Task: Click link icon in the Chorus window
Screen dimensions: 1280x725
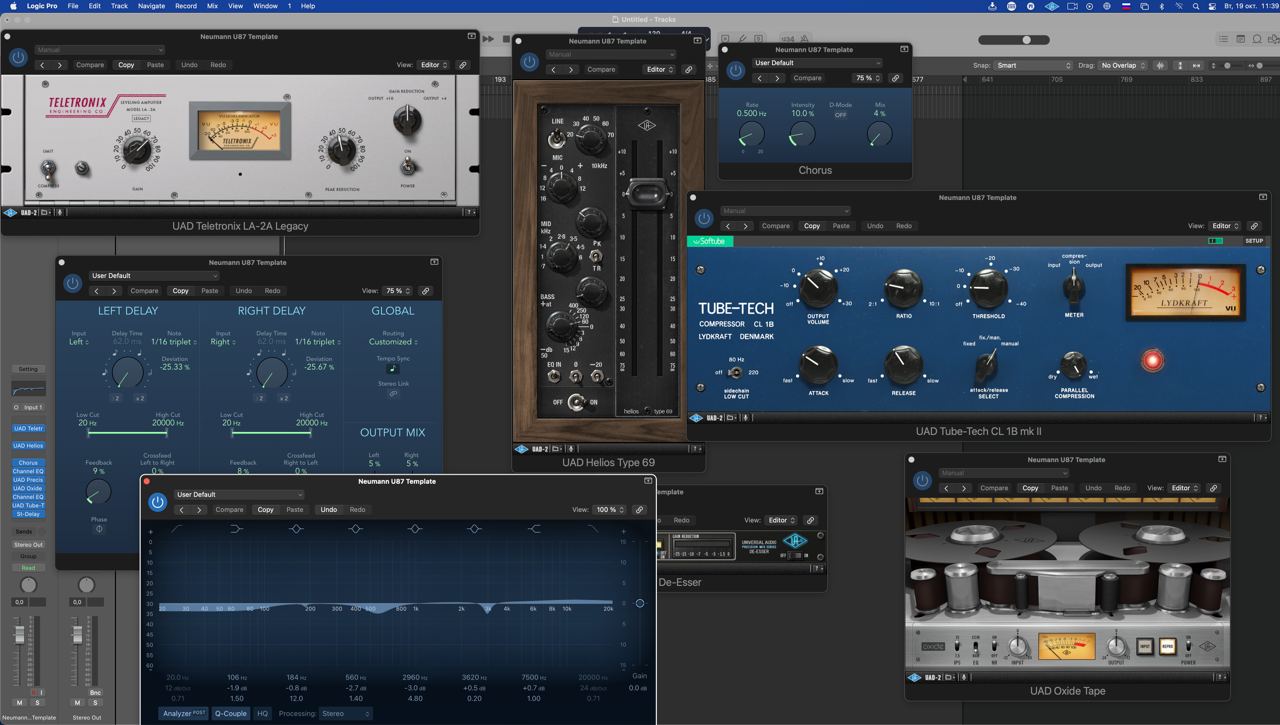Action: [x=895, y=78]
